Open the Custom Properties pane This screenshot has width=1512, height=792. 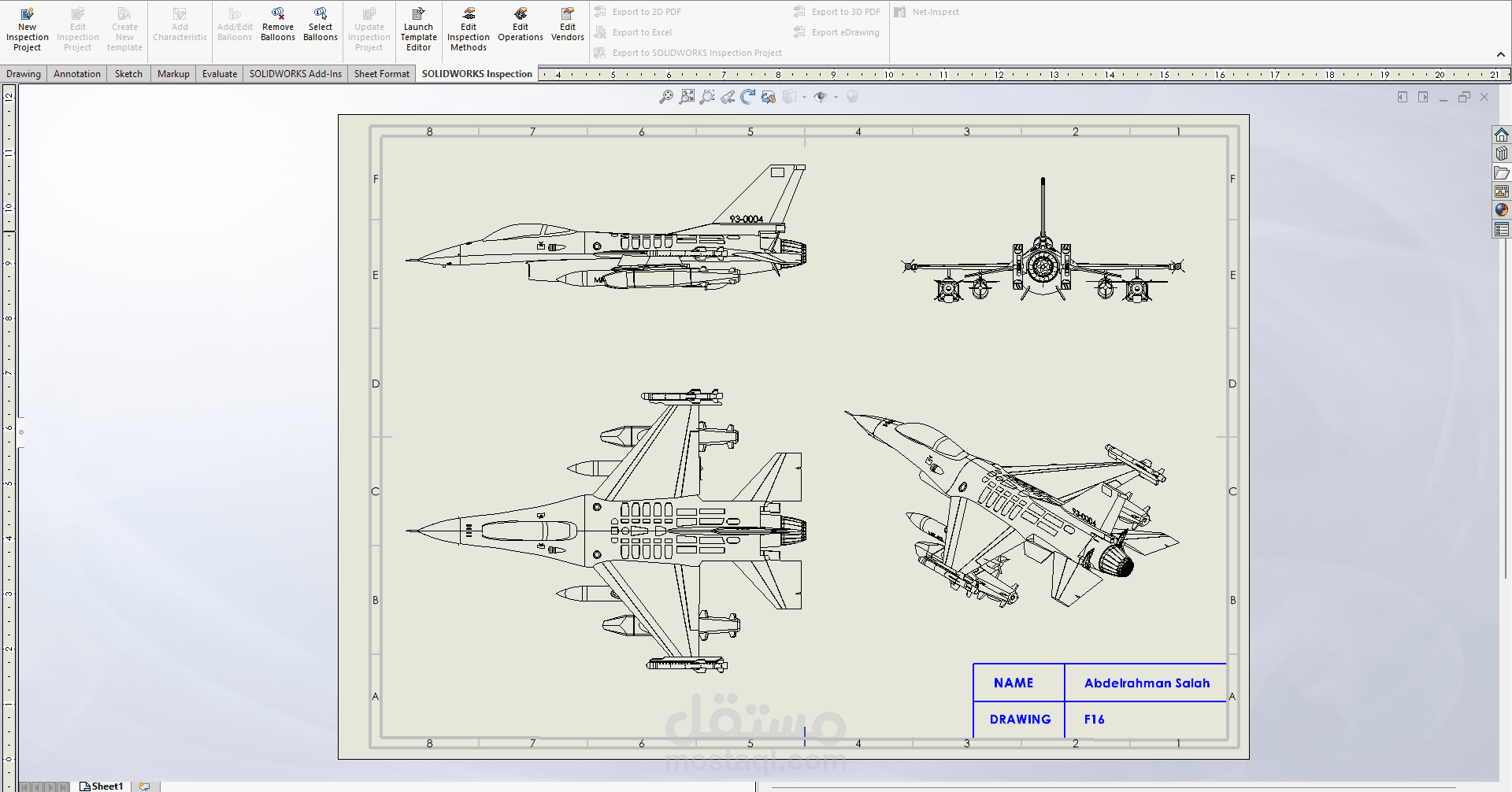click(1502, 229)
